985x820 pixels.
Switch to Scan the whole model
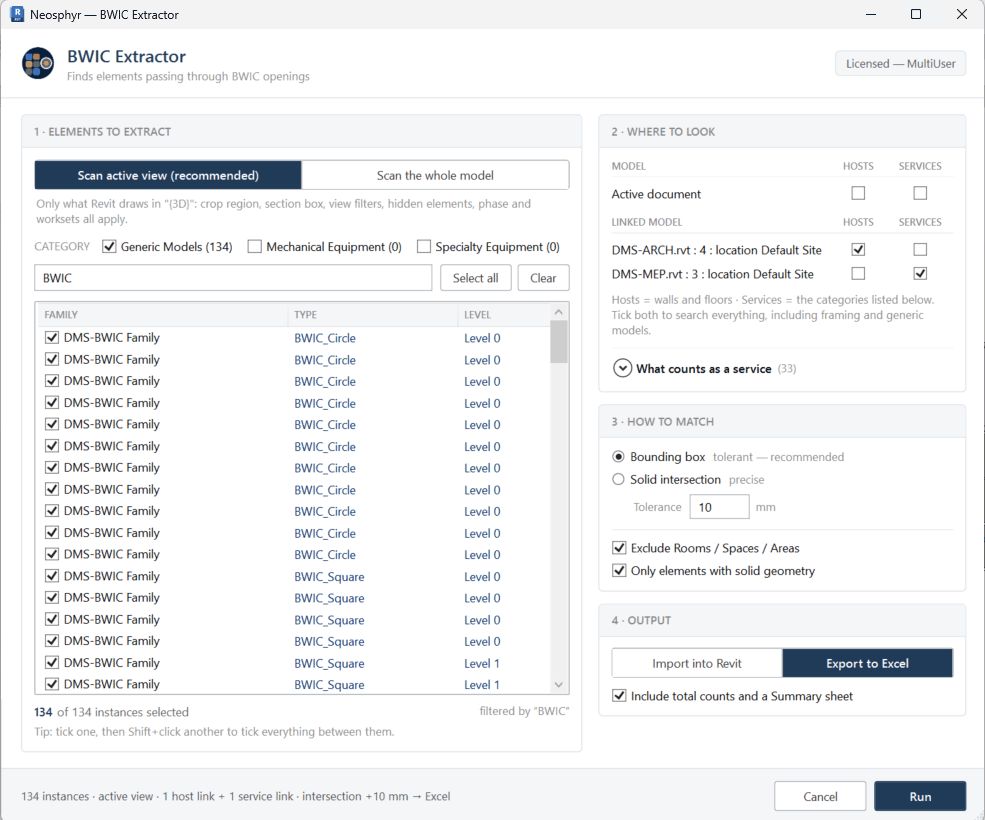point(435,175)
